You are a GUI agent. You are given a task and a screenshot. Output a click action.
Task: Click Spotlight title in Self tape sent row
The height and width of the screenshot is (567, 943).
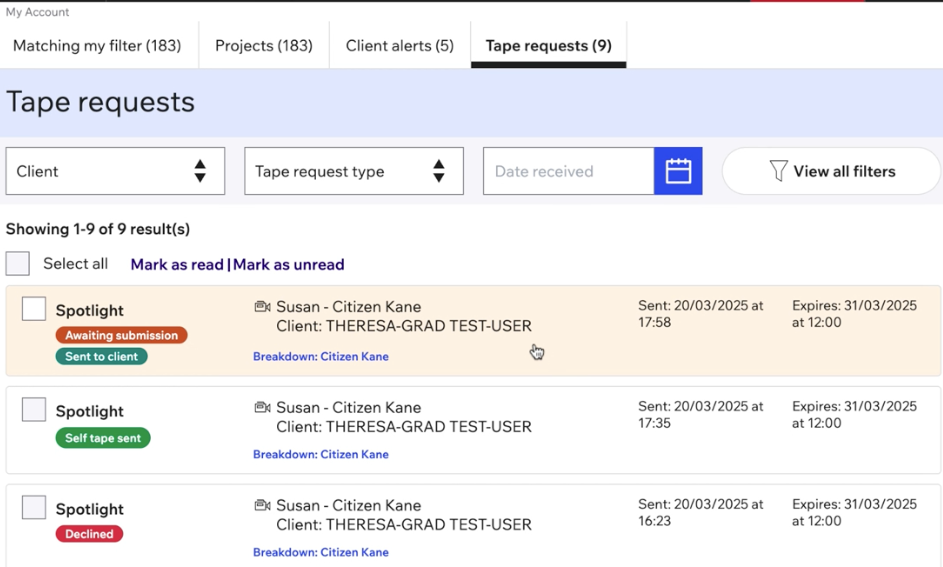point(90,411)
